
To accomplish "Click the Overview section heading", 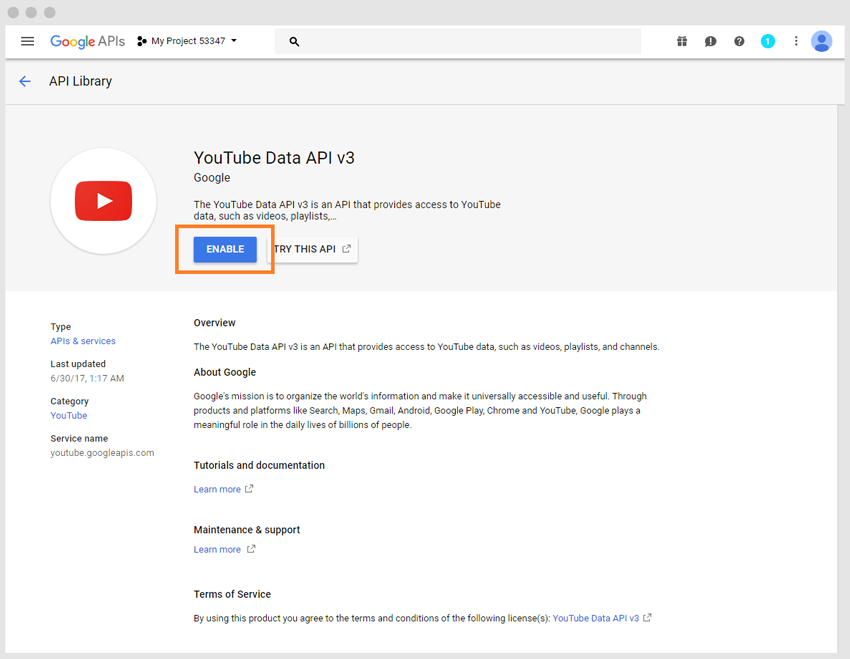I will point(215,323).
